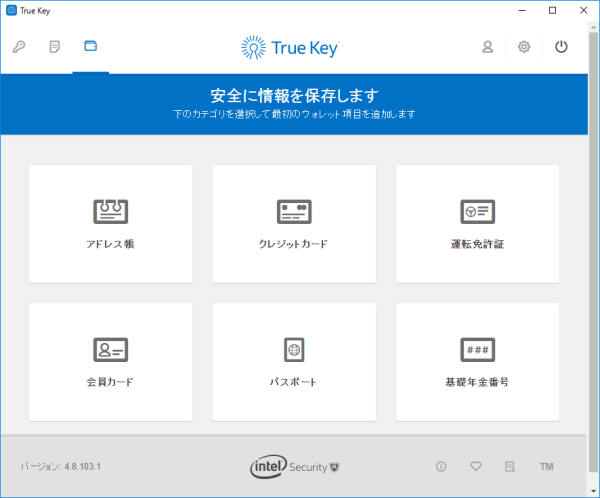Open the license document footer icon
The height and width of the screenshot is (498, 600).
click(x=510, y=467)
